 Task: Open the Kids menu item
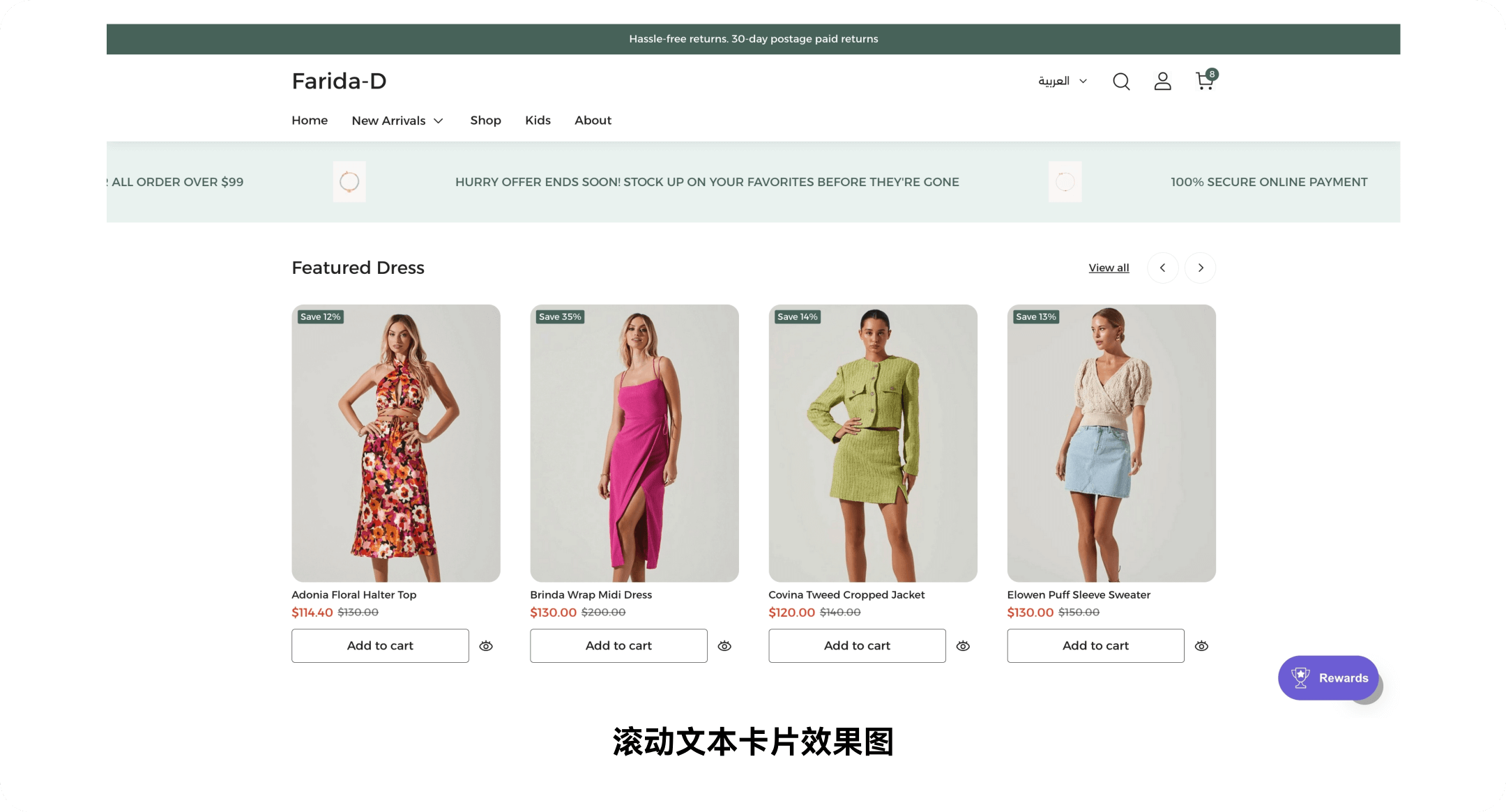tap(538, 121)
